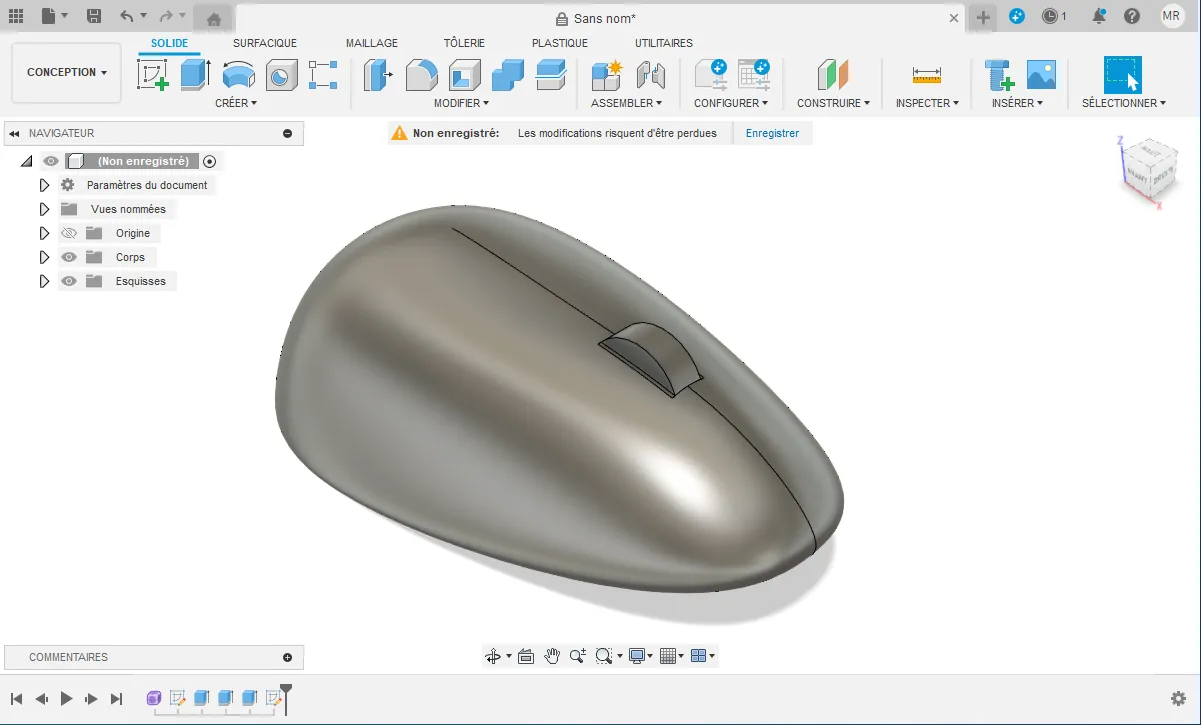The height and width of the screenshot is (725, 1201).
Task: Switch to the SURFACIQUE tab
Action: (265, 43)
